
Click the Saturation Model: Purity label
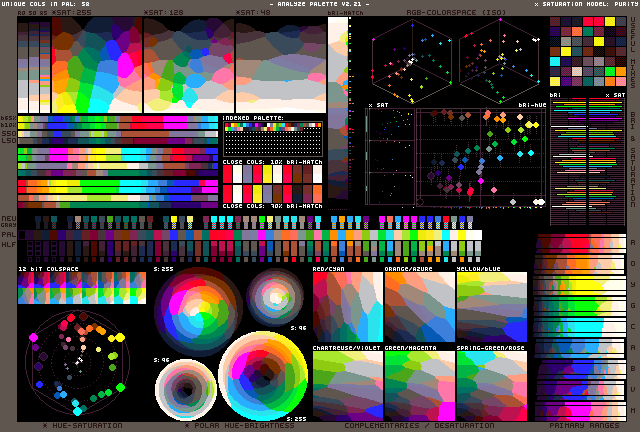coord(585,5)
